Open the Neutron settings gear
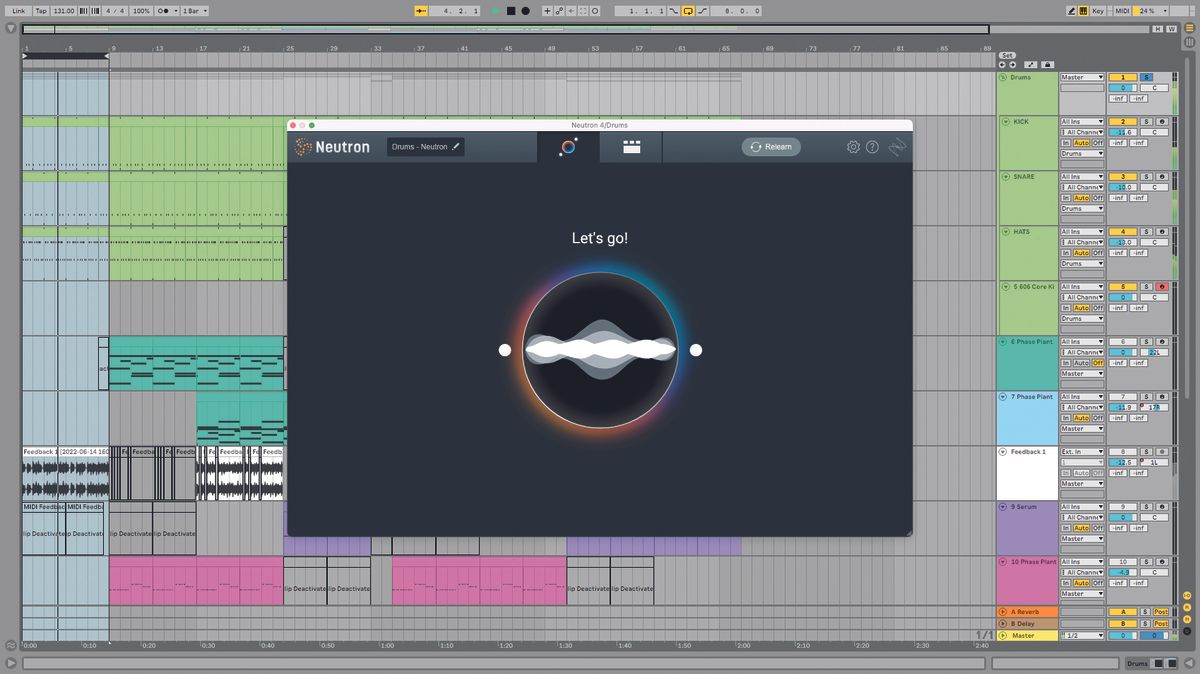This screenshot has height=674, width=1200. coord(852,146)
